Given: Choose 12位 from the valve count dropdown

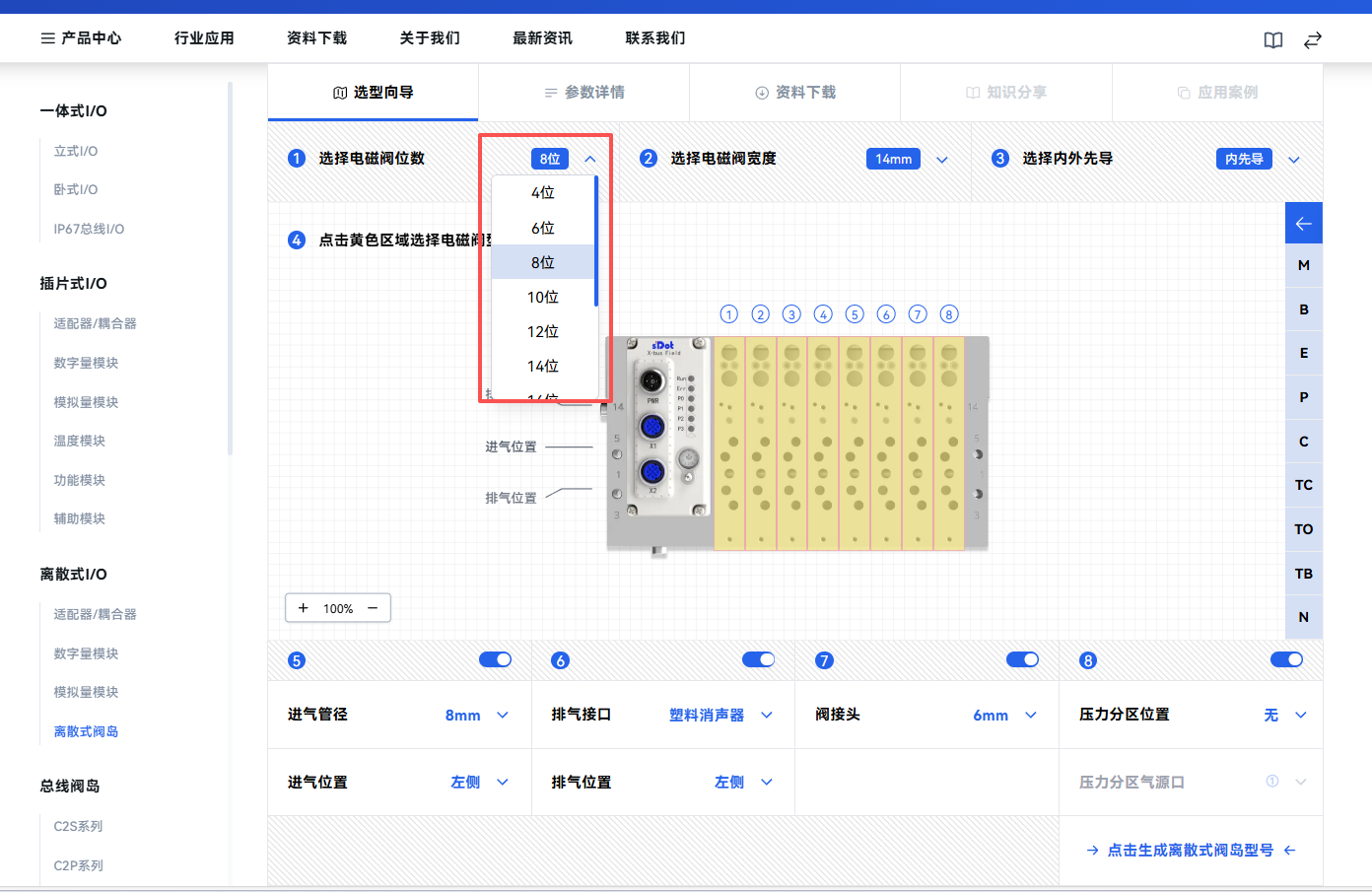Looking at the screenshot, I should coord(543,331).
